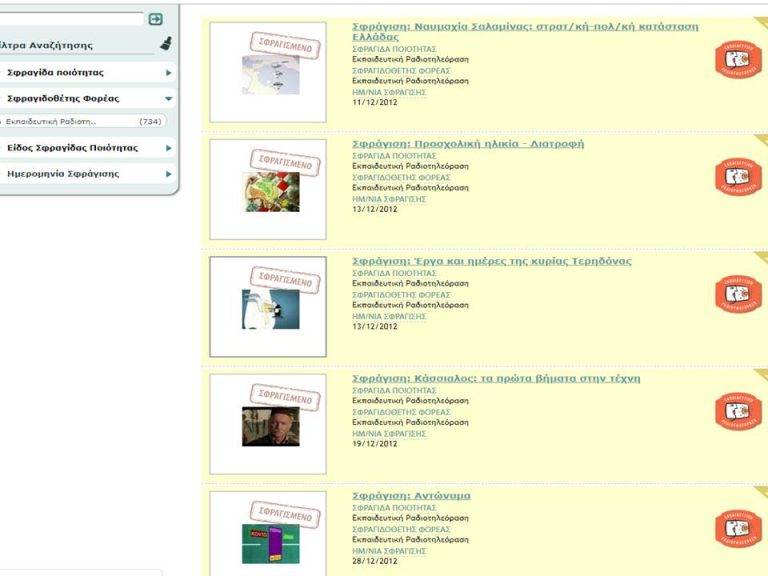Click the red seal badge for Προσχολική ηλικία
Screen dimensions: 768x576
tap(738, 177)
